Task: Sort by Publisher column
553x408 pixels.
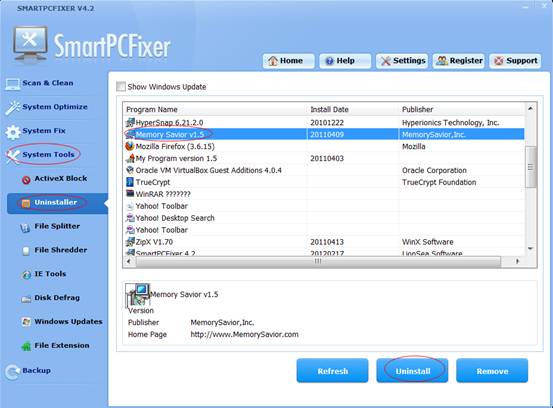Action: point(462,109)
